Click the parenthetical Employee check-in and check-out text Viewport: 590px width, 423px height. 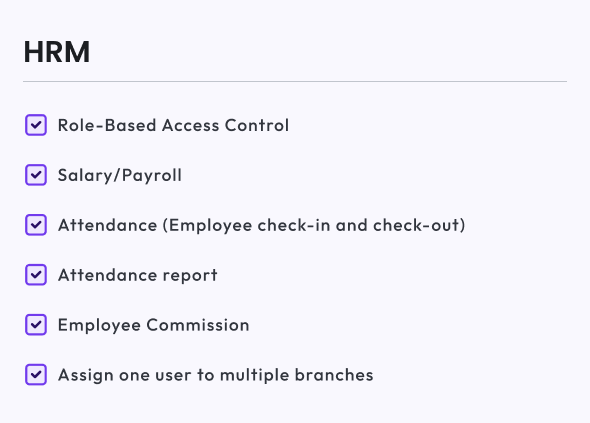pyautogui.click(x=314, y=225)
